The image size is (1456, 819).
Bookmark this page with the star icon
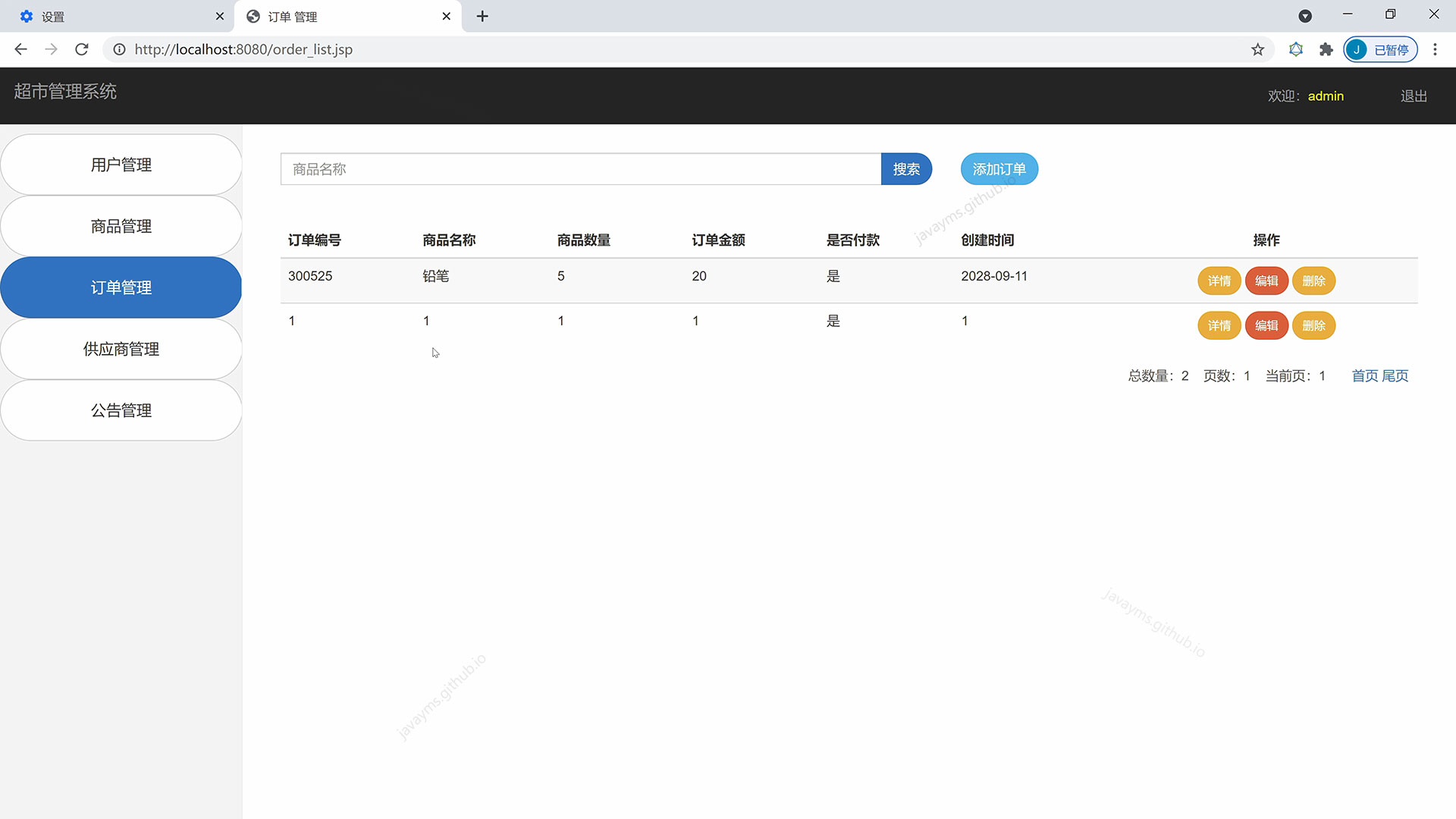[1257, 49]
